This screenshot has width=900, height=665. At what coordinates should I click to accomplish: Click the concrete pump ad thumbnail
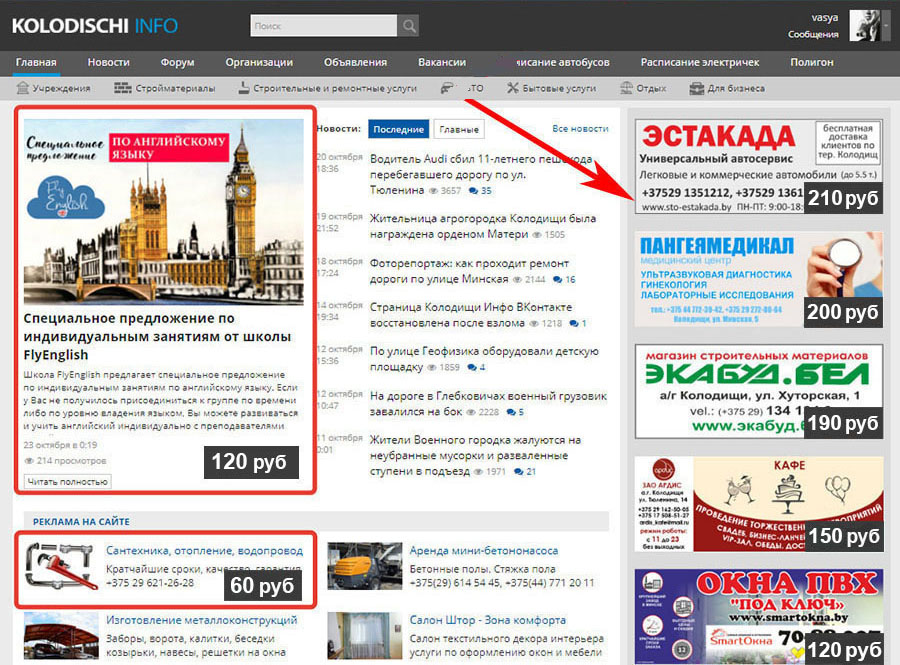(x=365, y=566)
